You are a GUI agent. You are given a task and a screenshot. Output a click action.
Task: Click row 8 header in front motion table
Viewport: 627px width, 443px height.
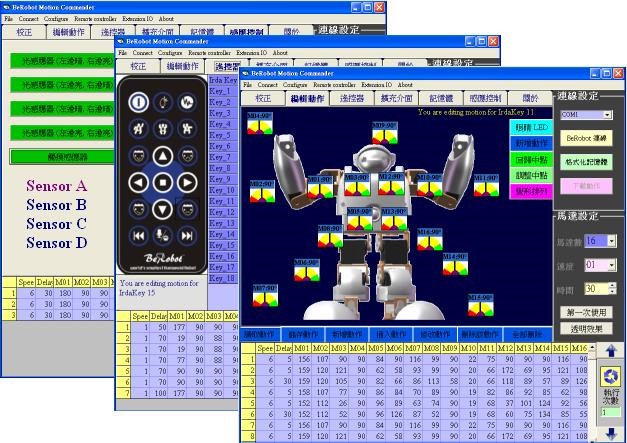point(248,435)
